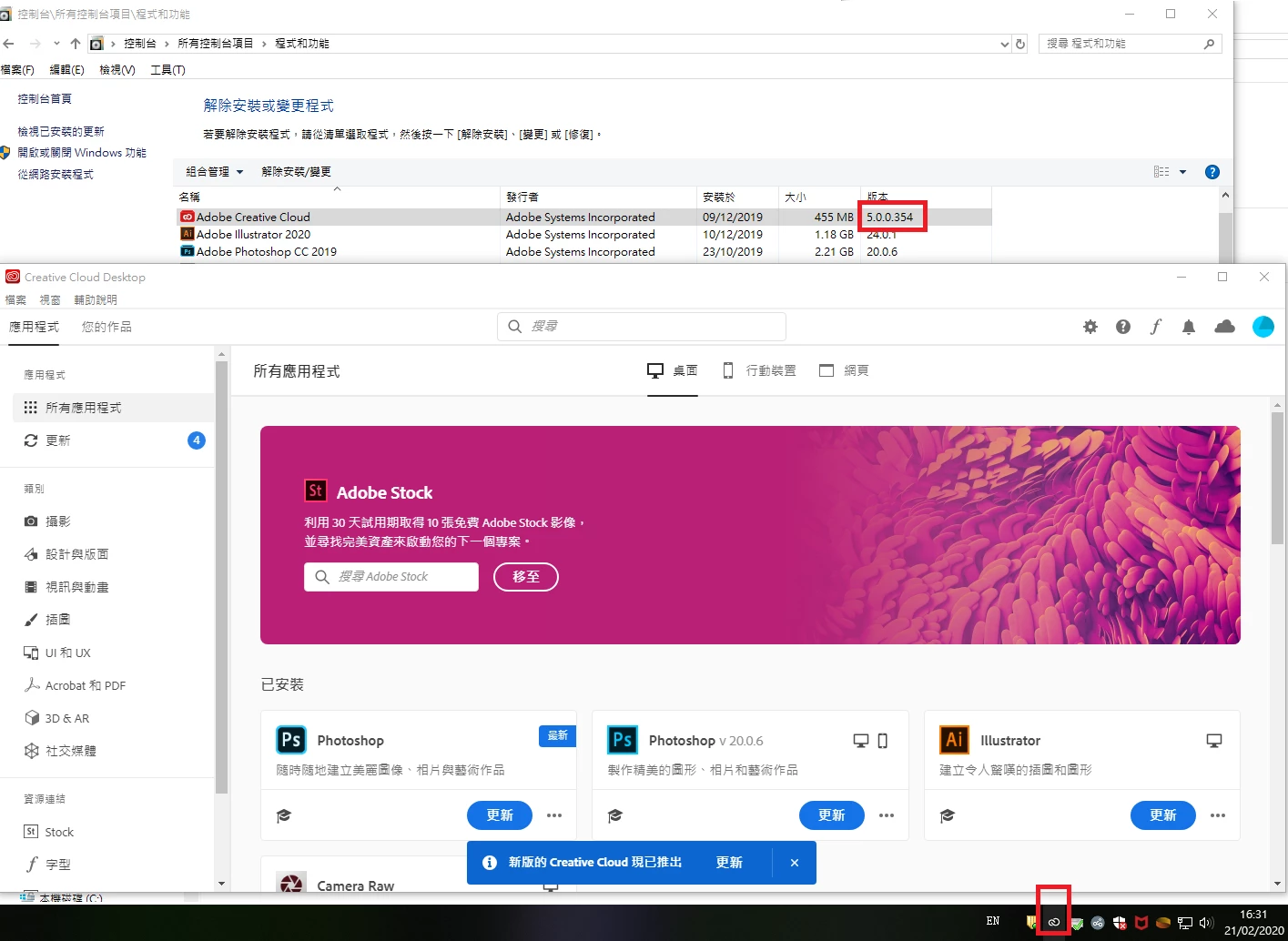Switch to the 您的作品 tab
The height and width of the screenshot is (941, 1288).
[x=106, y=327]
